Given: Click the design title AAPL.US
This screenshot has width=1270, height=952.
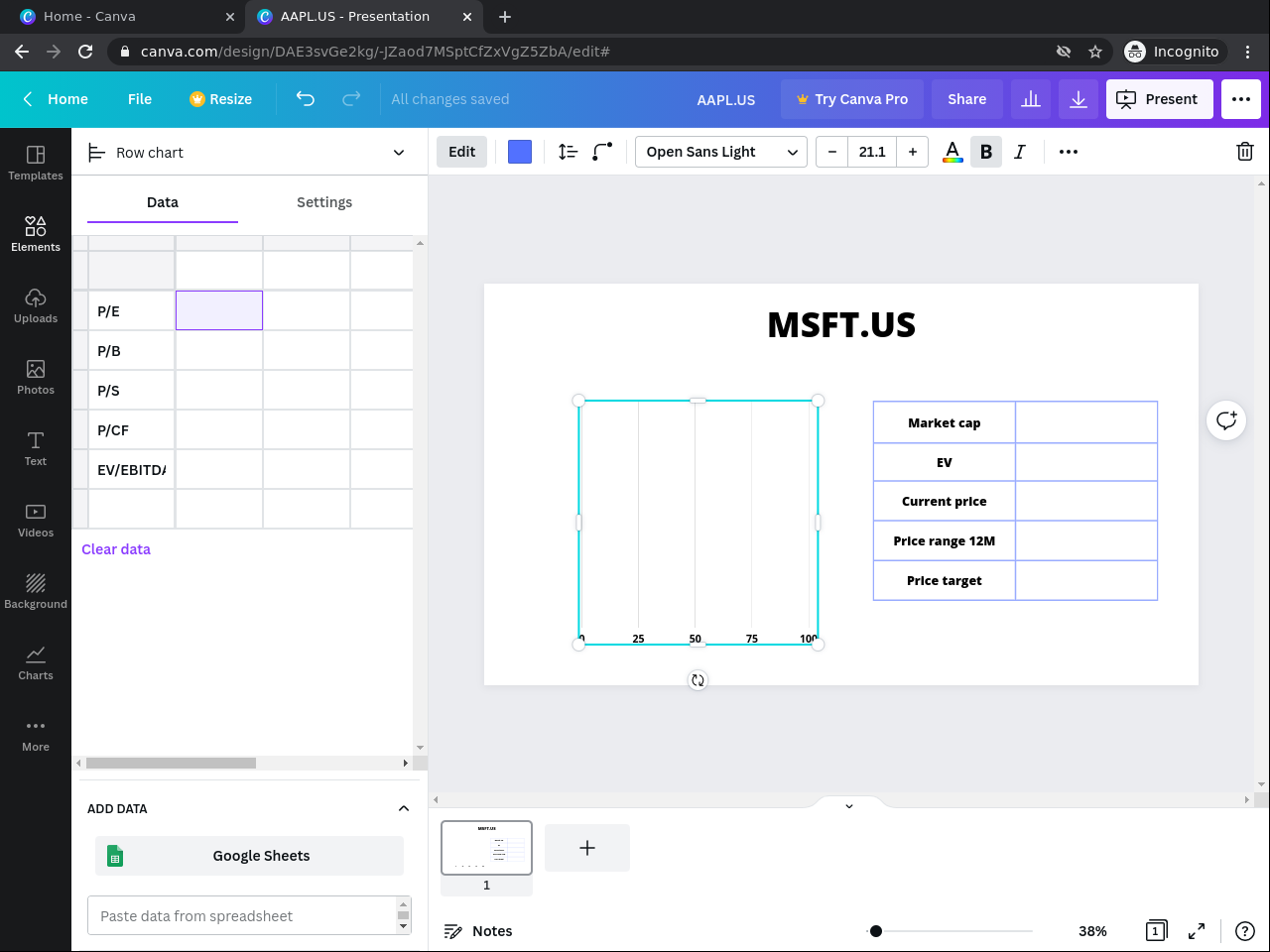Looking at the screenshot, I should [726, 99].
